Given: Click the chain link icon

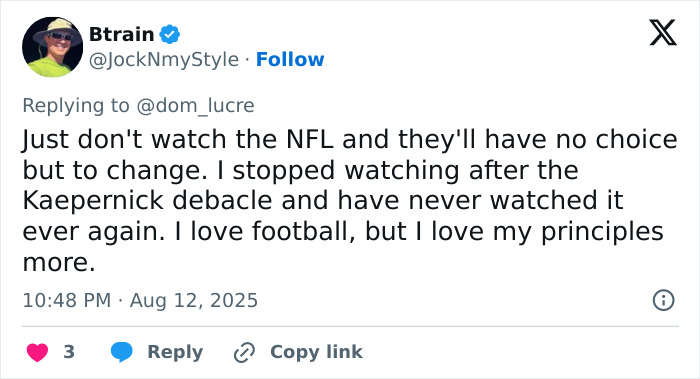Looking at the screenshot, I should [245, 352].
